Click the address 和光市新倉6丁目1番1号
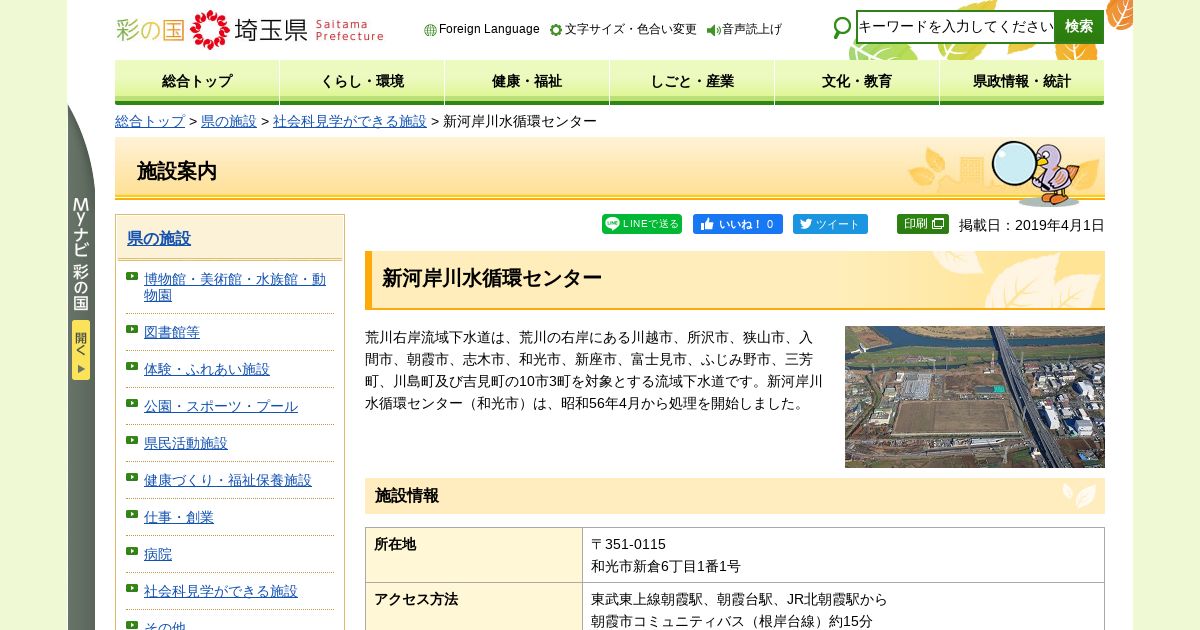This screenshot has height=630, width=1200. pyautogui.click(x=666, y=566)
